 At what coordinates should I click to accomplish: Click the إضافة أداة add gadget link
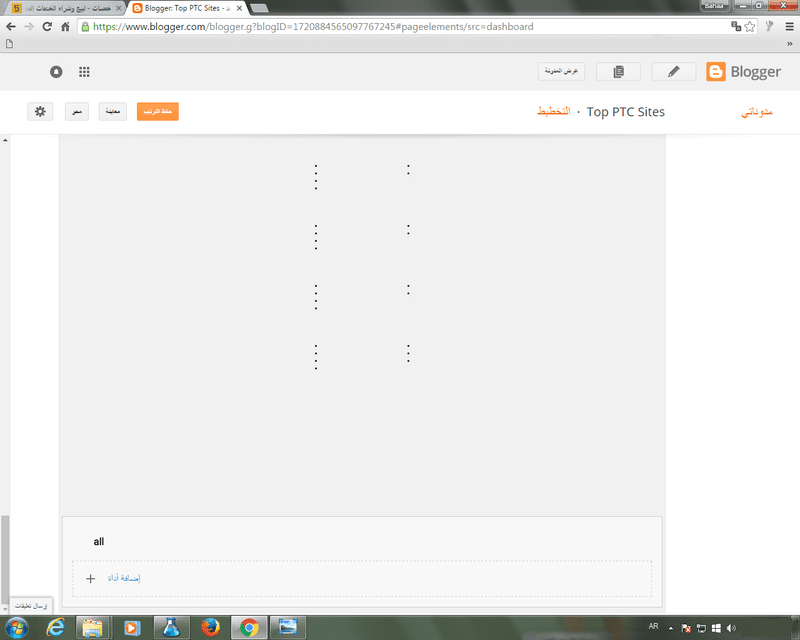(124, 578)
